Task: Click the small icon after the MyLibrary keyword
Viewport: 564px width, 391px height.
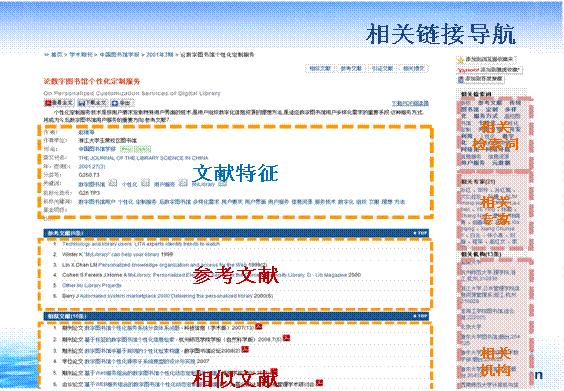Action: (223, 183)
